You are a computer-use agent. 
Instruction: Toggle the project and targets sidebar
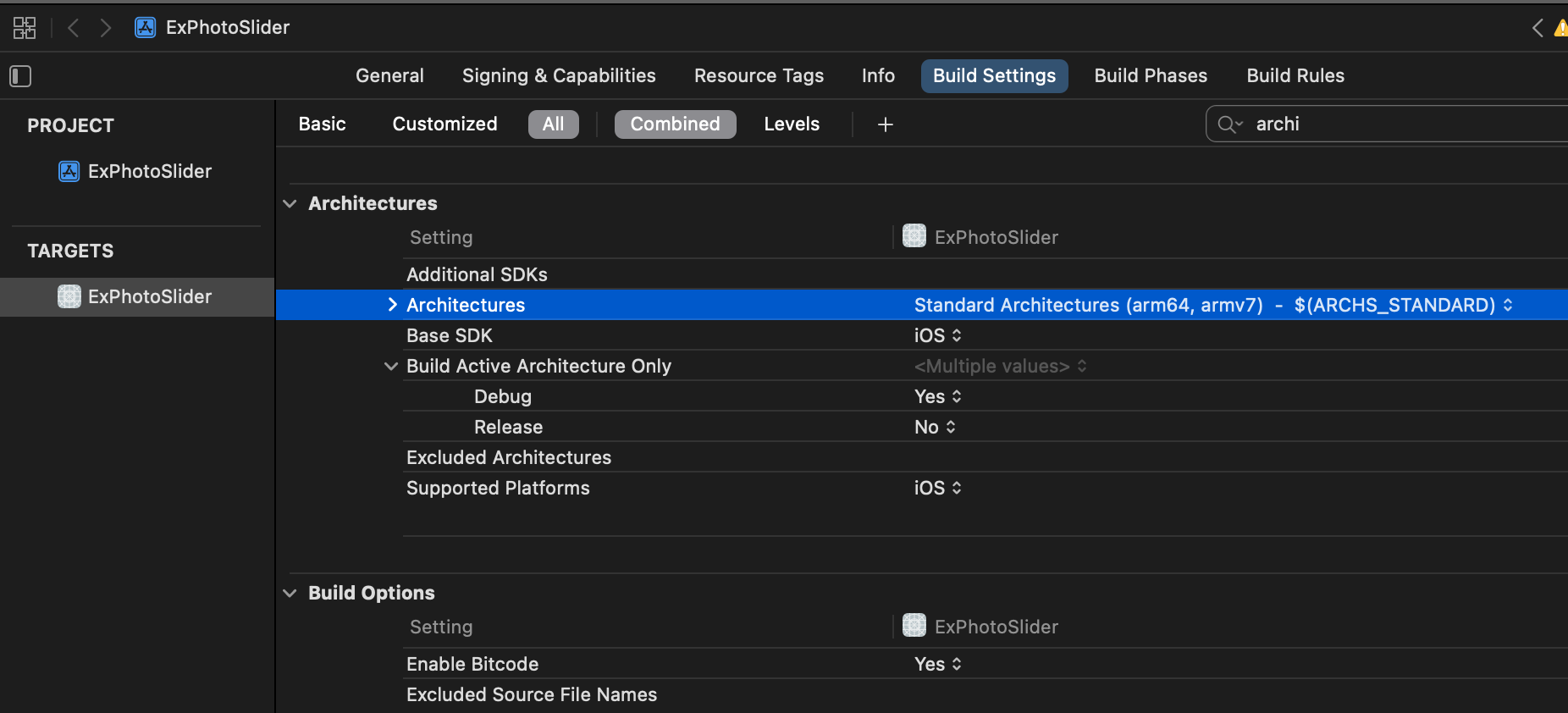point(20,76)
